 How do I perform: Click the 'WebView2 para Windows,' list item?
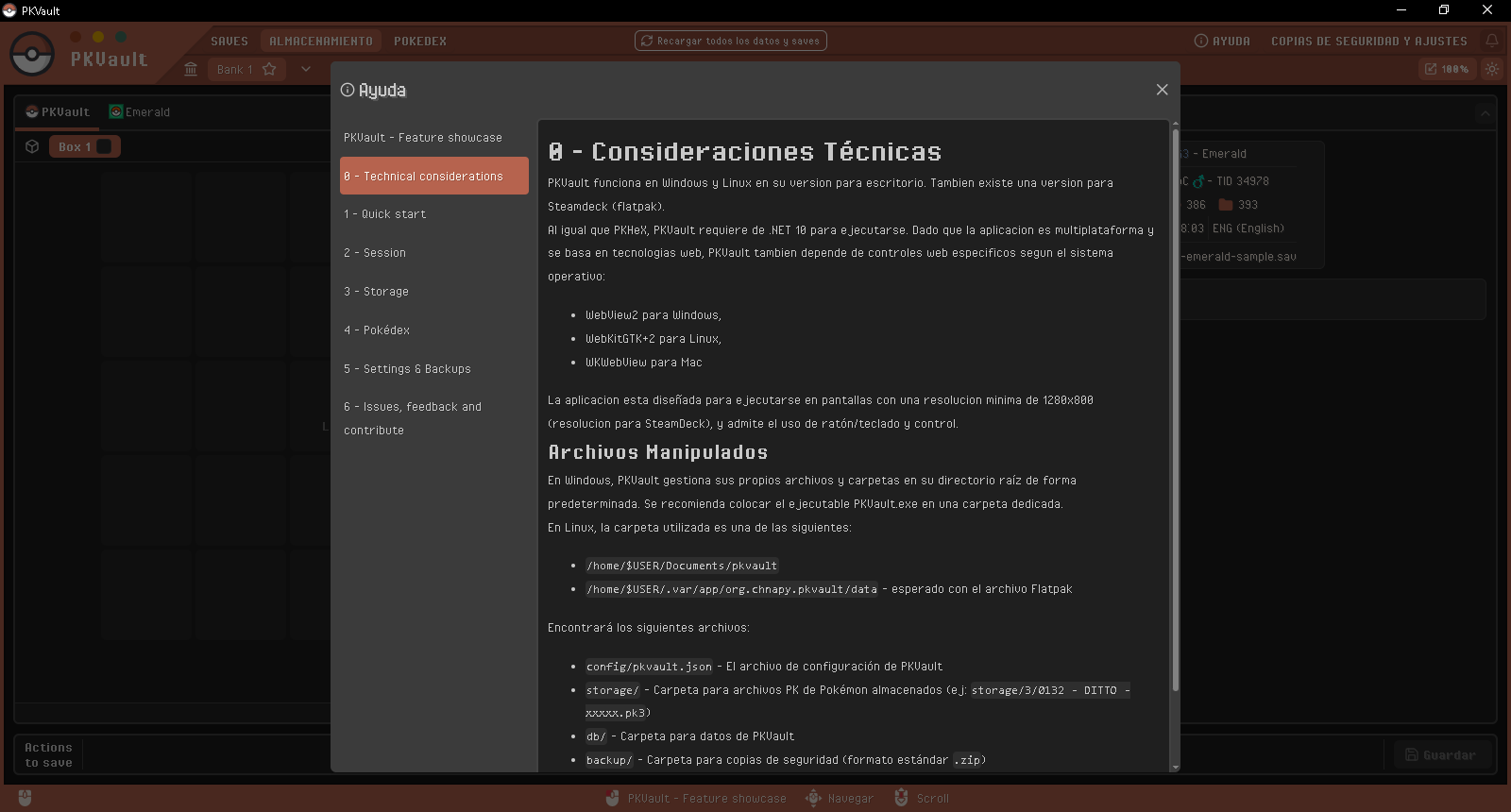coord(654,315)
